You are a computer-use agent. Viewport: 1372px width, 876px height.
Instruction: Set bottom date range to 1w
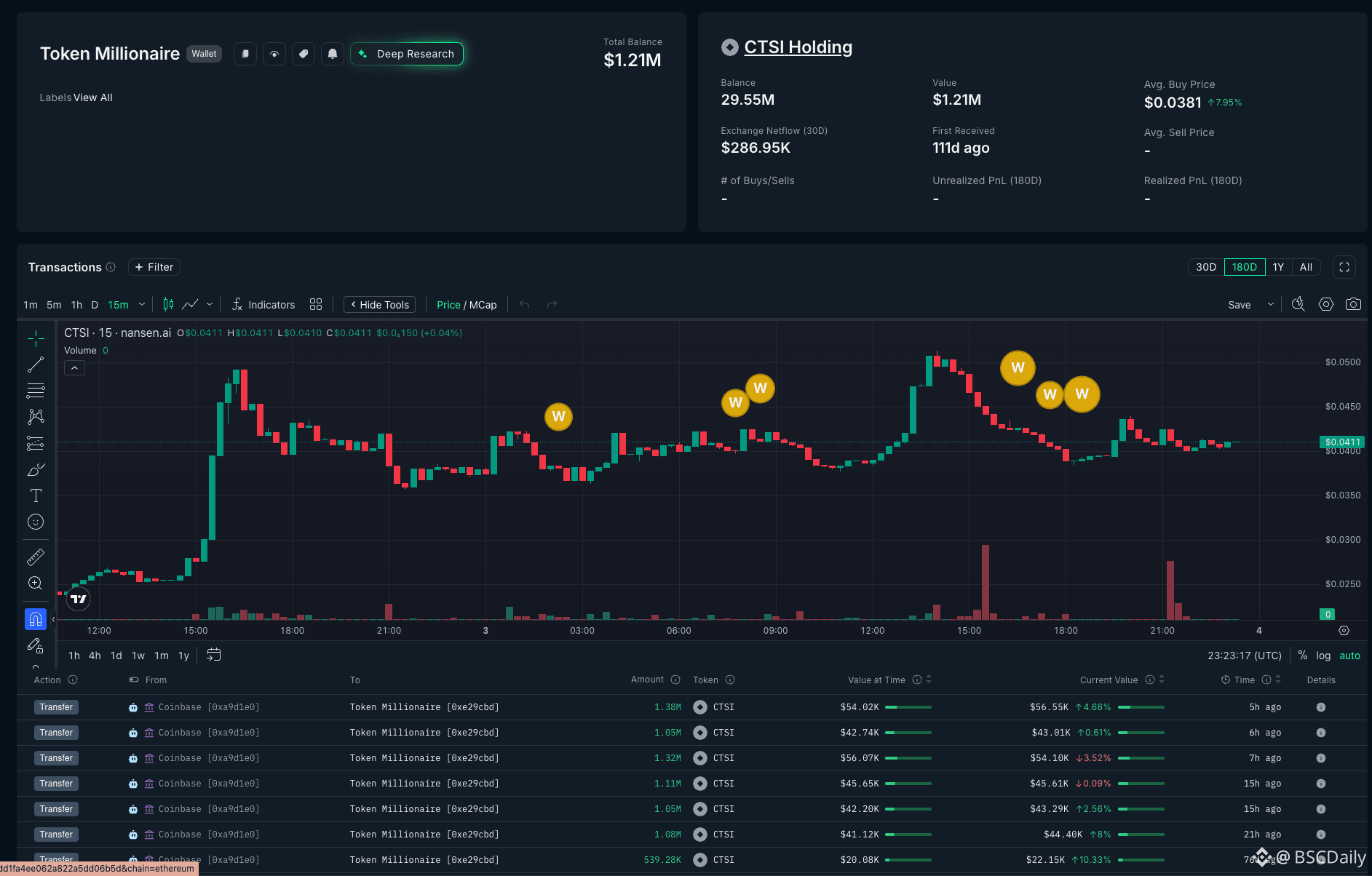(x=138, y=656)
